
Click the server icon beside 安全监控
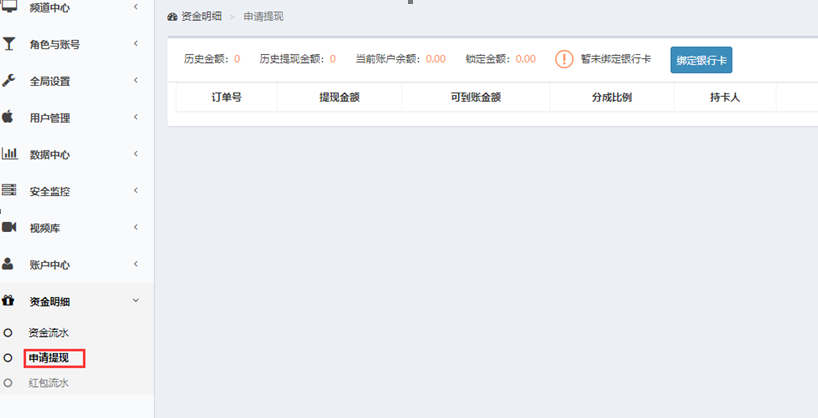tap(9, 190)
